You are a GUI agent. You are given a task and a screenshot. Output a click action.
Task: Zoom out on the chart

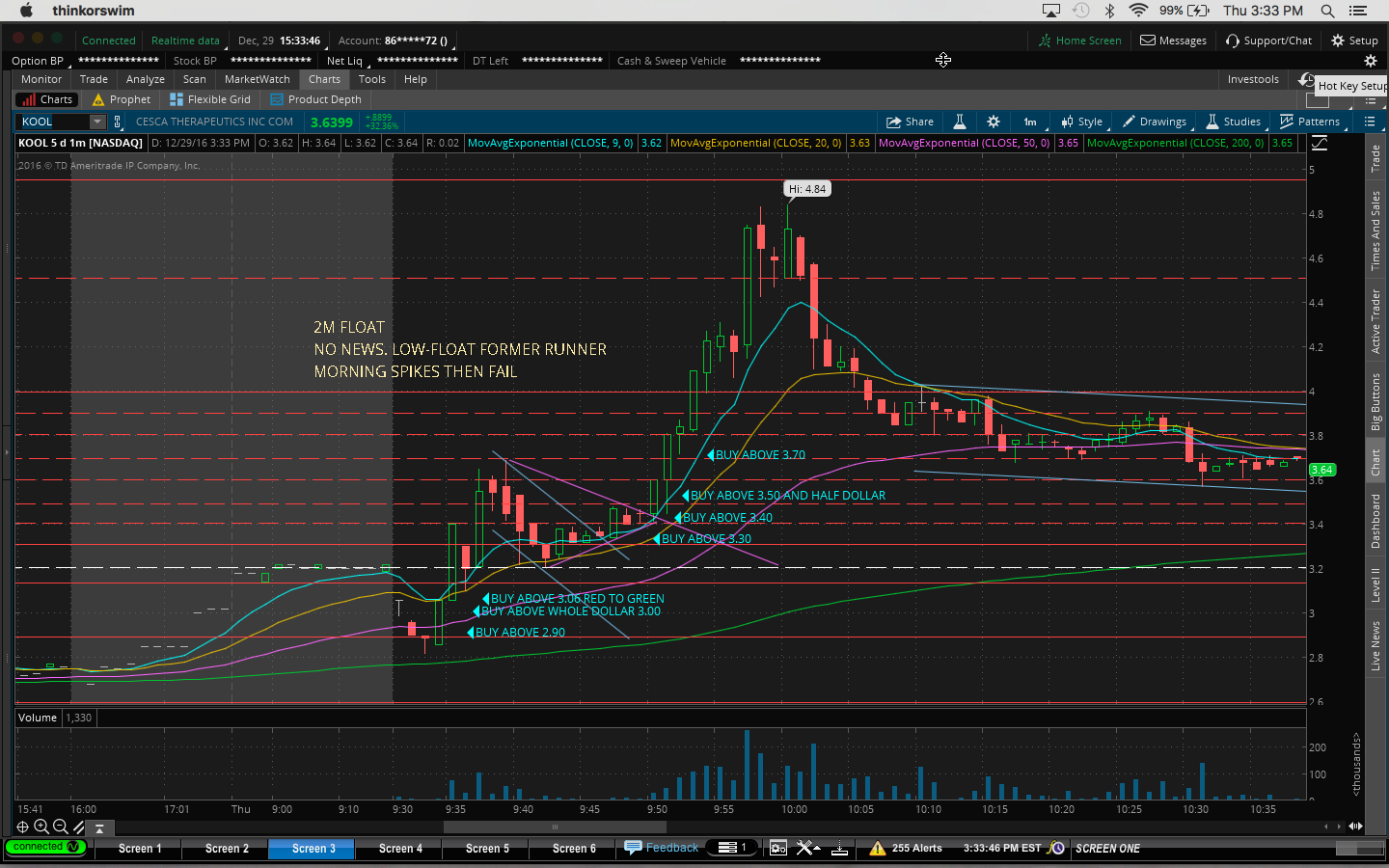(x=60, y=827)
